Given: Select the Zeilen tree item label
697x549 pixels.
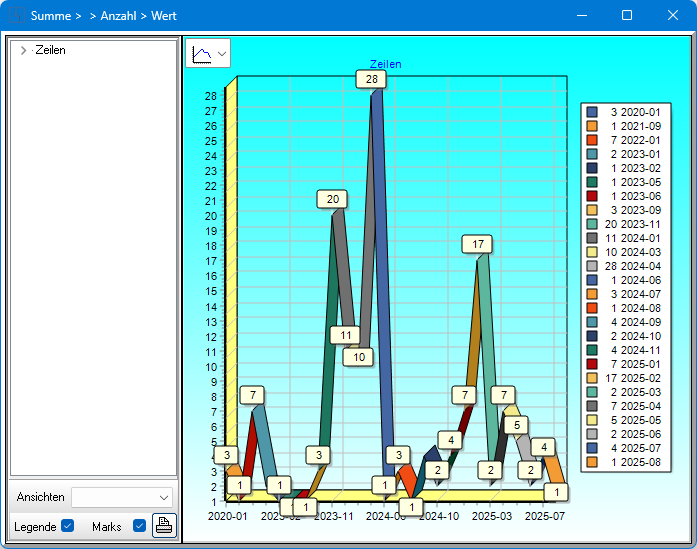Looking at the screenshot, I should click(x=50, y=50).
